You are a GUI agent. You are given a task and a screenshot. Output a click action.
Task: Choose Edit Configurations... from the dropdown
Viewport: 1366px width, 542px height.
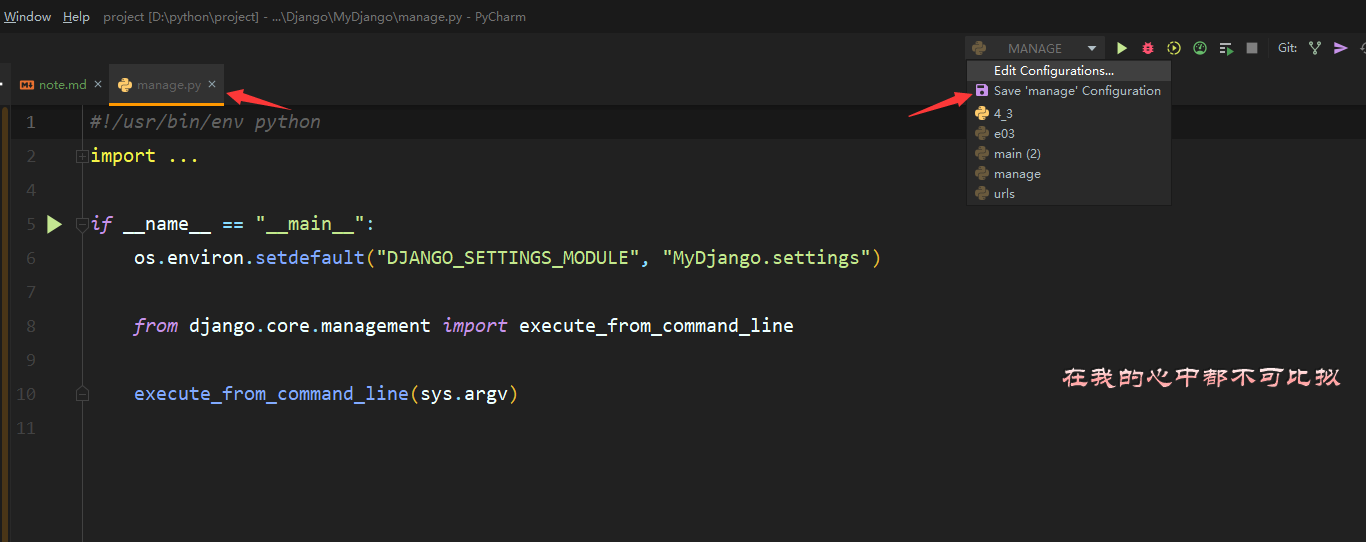(x=1068, y=71)
